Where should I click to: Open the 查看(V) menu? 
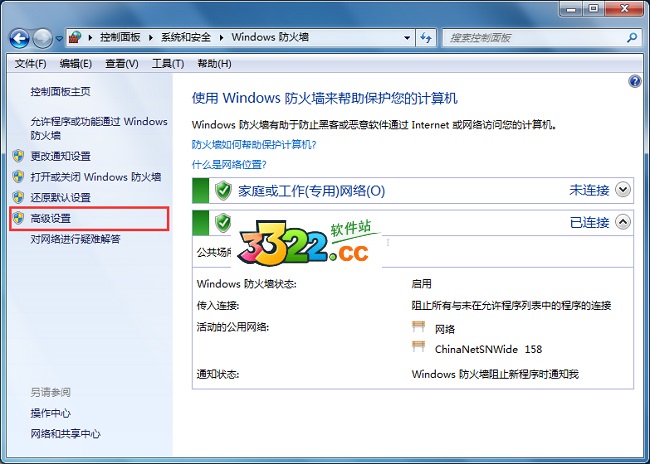click(x=121, y=63)
